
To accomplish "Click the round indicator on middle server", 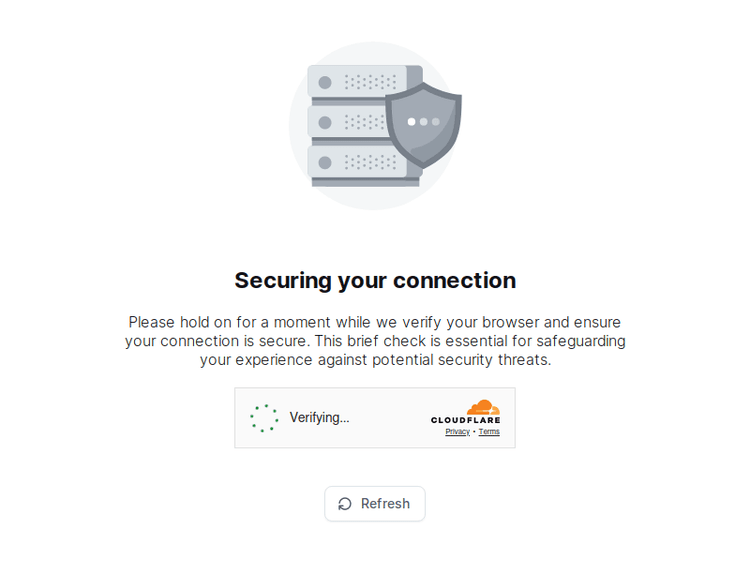I will pyautogui.click(x=325, y=122).
